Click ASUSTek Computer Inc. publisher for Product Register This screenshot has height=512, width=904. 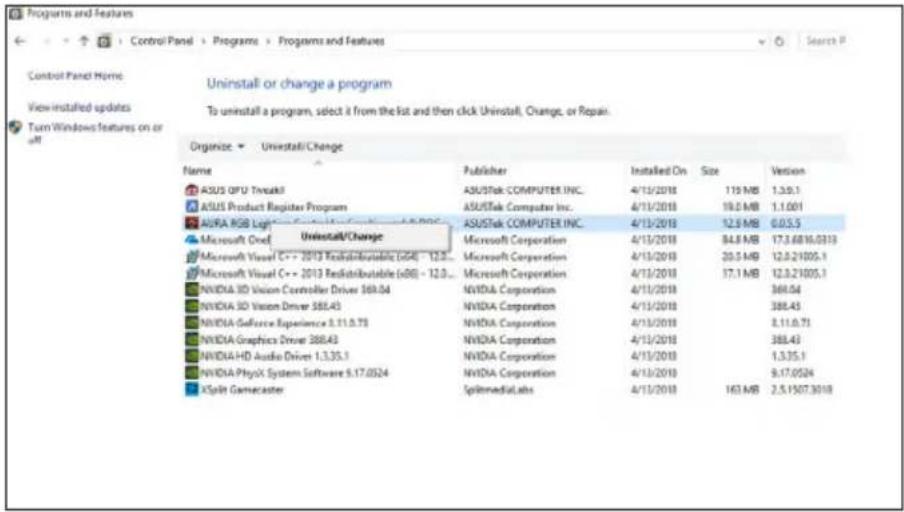518,206
